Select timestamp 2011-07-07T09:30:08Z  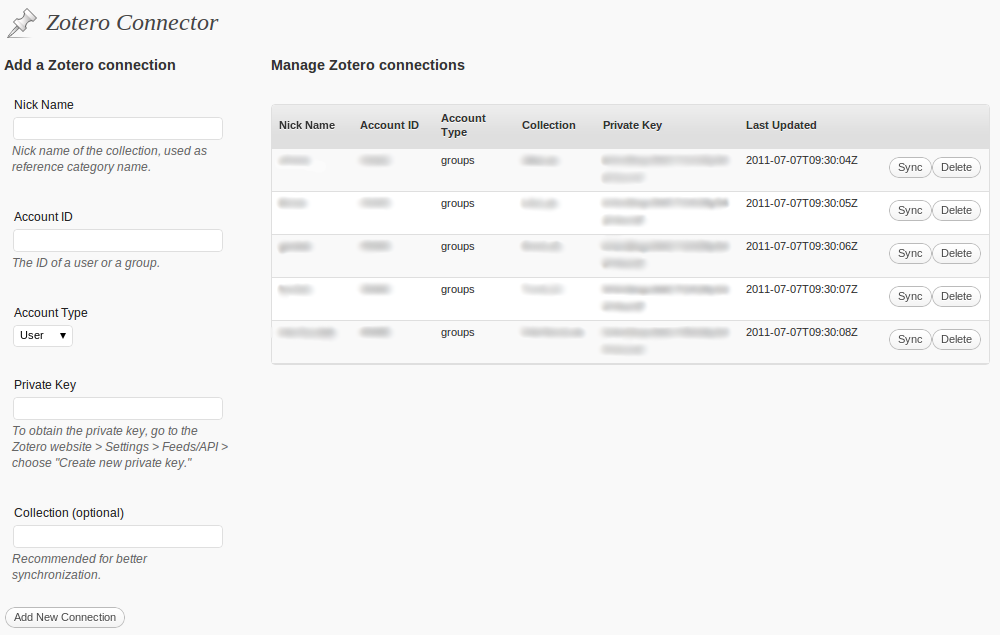click(802, 332)
